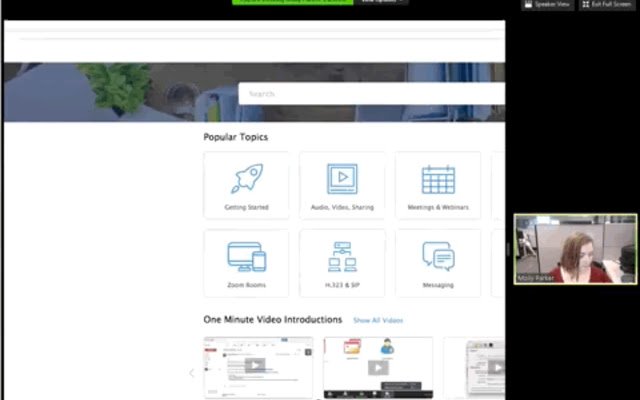This screenshot has height=400, width=640.
Task: Open the Zoom Rooms devices icon
Action: 247,257
